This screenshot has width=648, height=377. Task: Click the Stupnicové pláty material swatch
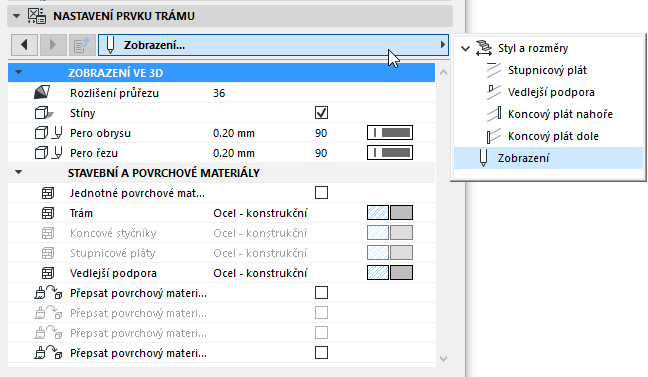(x=390, y=252)
